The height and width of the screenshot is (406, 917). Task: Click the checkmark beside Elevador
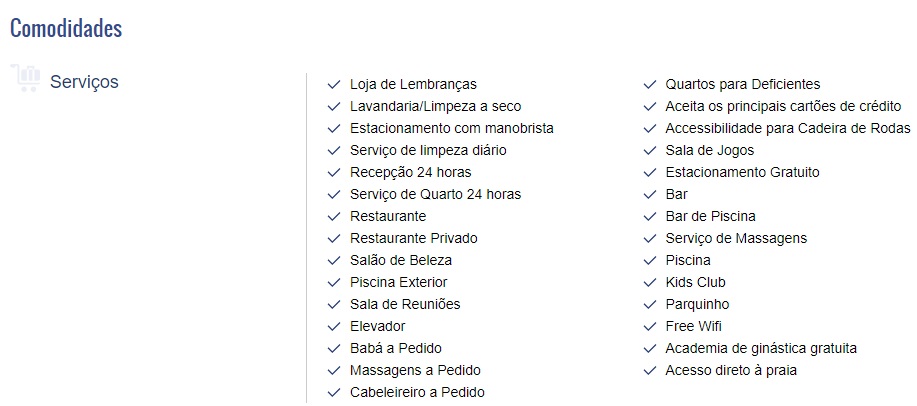pos(334,326)
